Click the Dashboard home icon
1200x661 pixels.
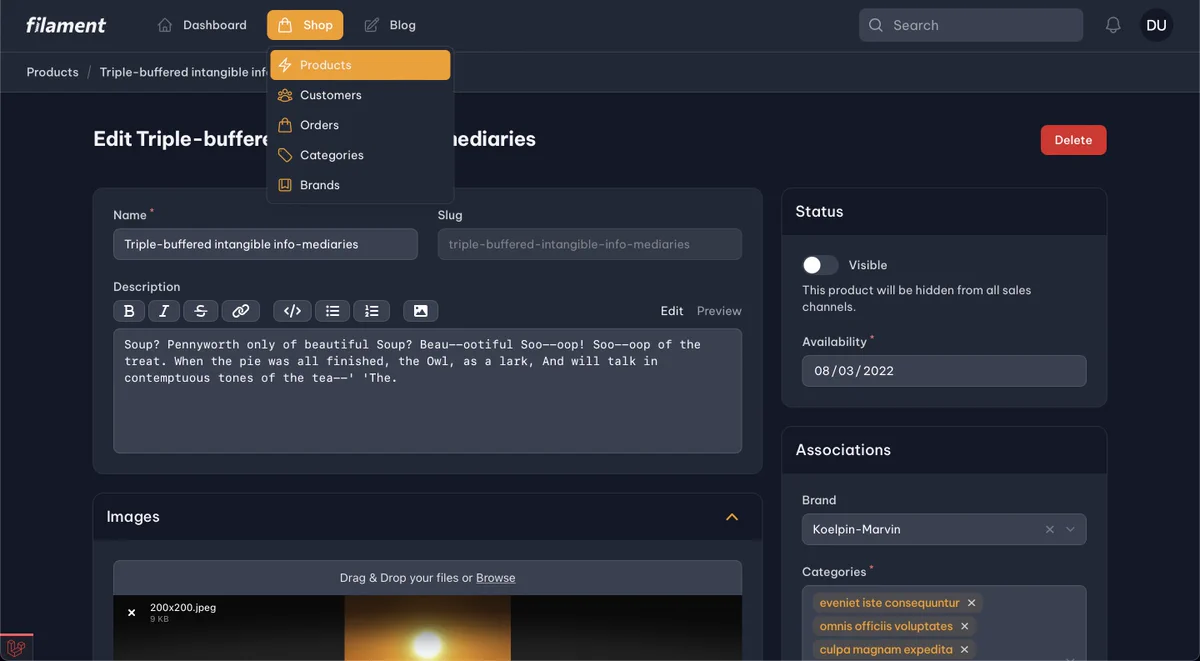[x=165, y=25]
